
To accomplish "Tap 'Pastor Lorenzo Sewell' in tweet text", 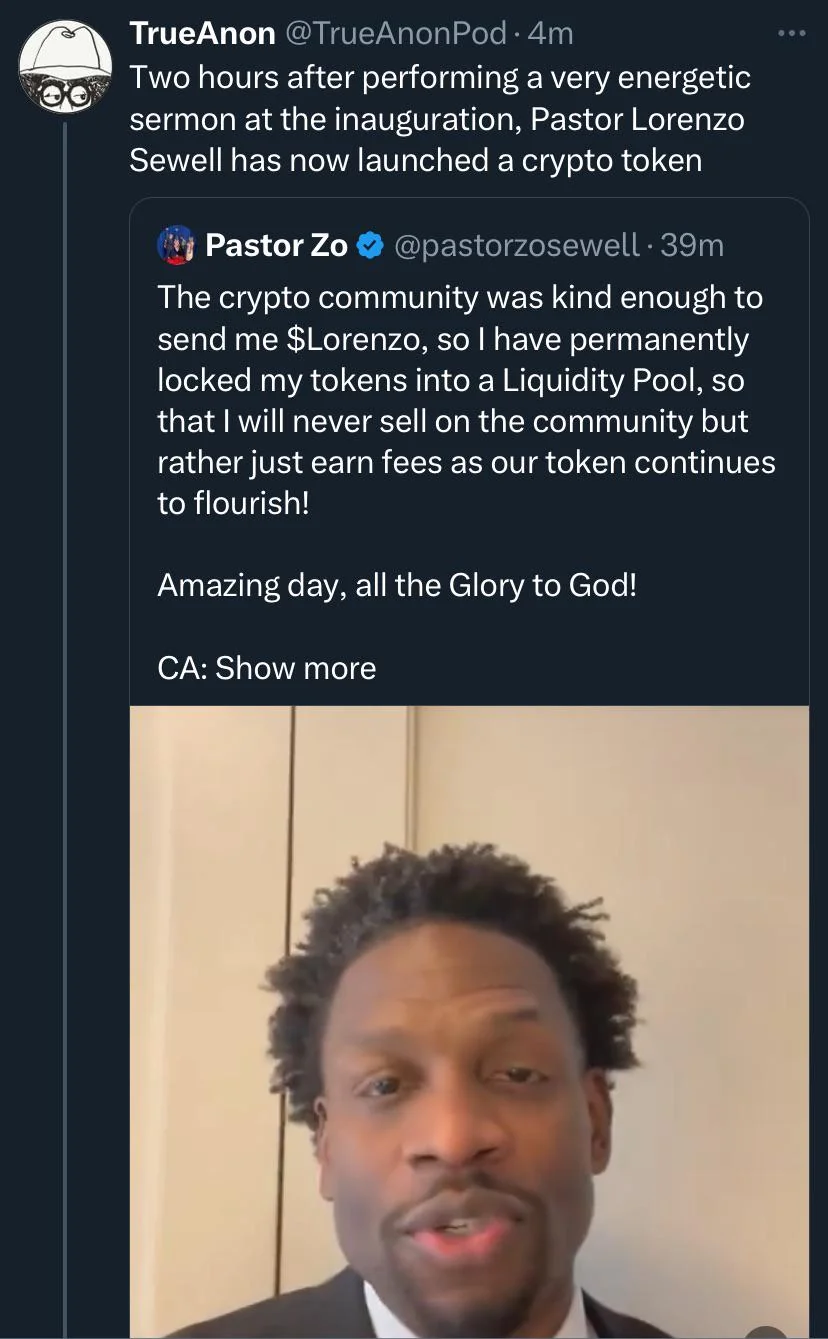I will 637,119.
